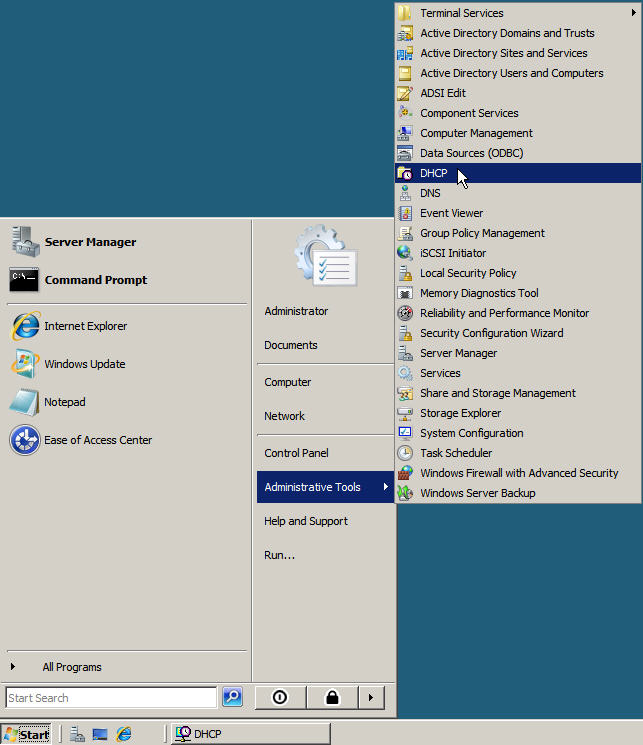
Task: Click the Server Manager toolbox icon in the Start menu
Action: pos(25,242)
